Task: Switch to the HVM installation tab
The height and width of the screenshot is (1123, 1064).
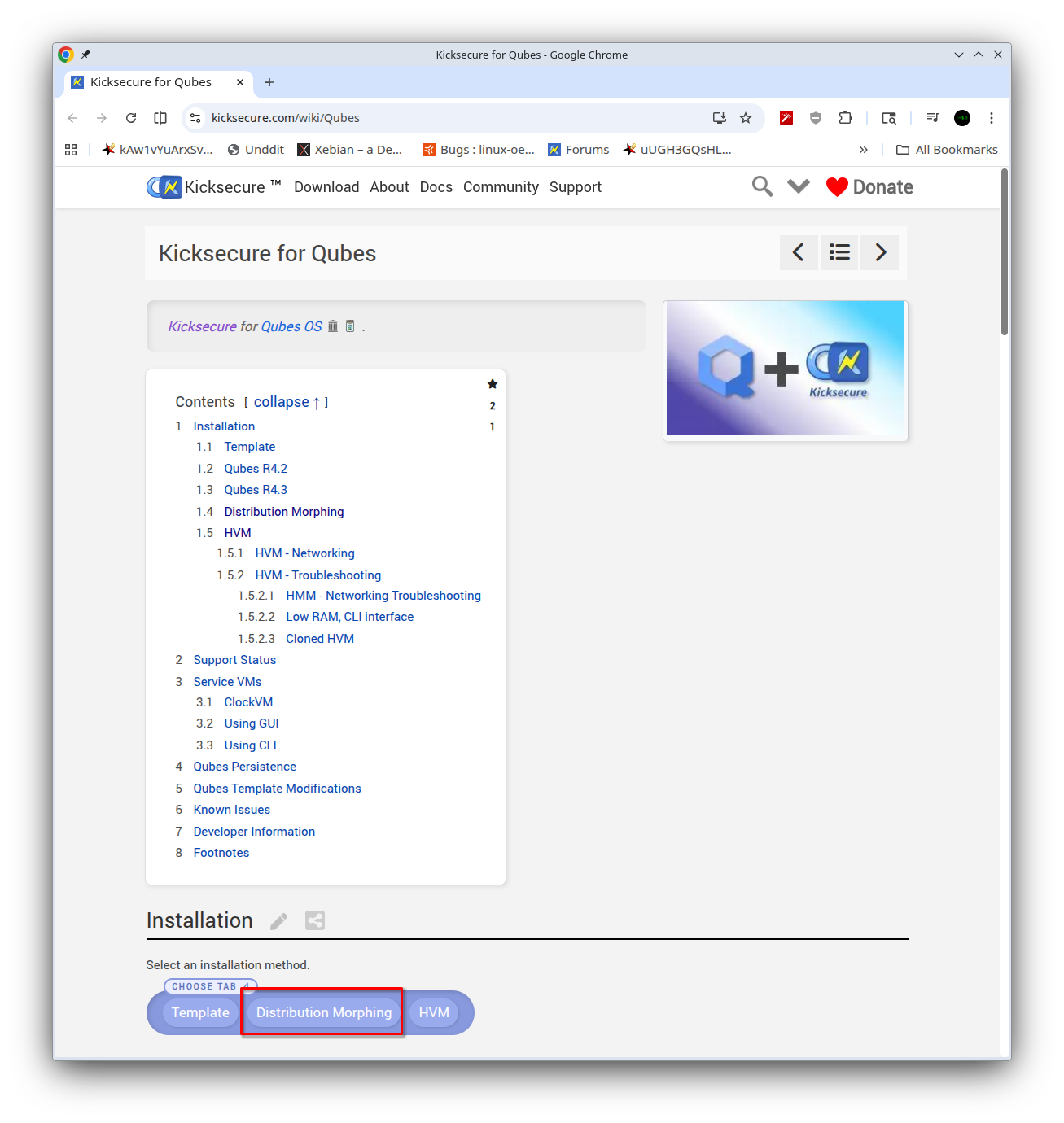Action: (x=434, y=1012)
